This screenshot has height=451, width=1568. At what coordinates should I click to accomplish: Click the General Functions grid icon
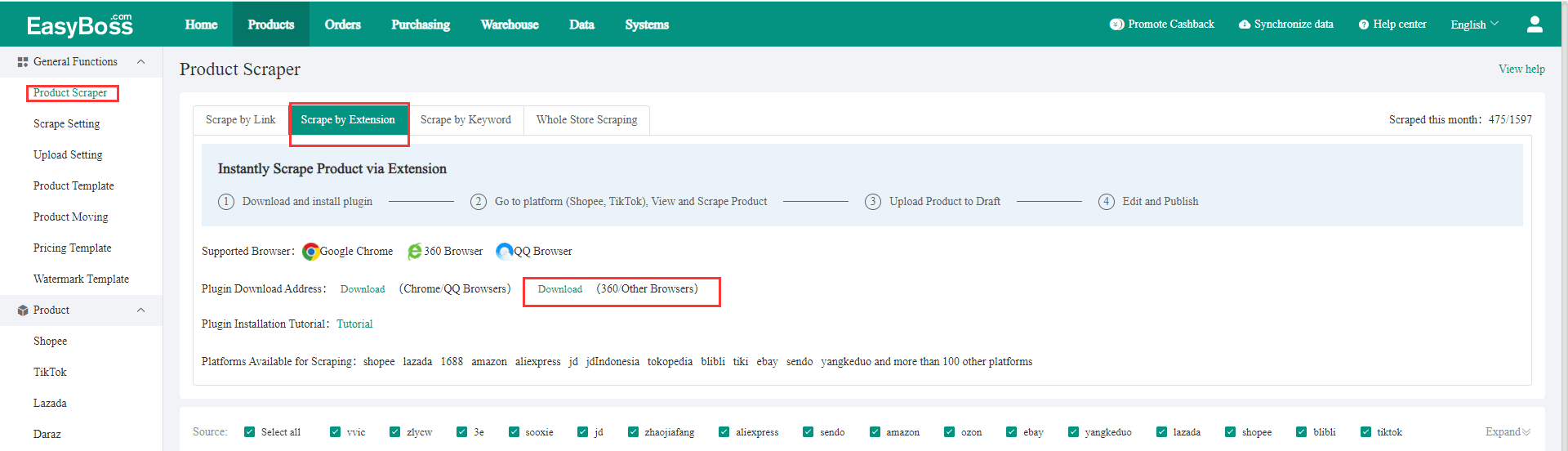click(x=23, y=62)
